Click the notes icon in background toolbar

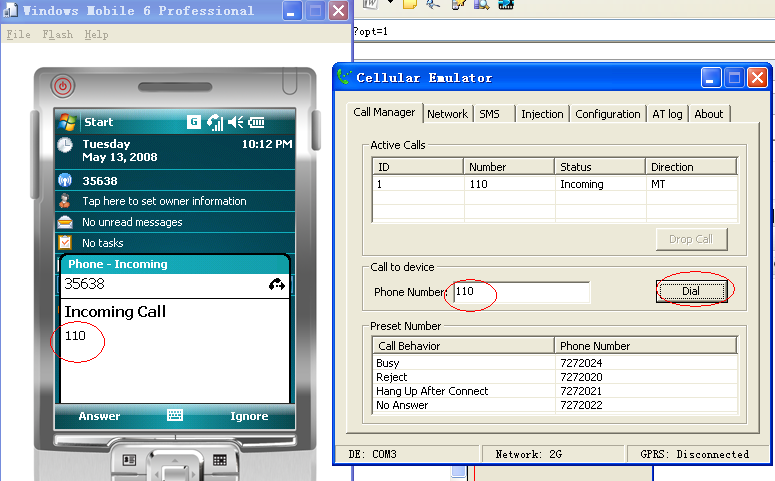(x=410, y=4)
